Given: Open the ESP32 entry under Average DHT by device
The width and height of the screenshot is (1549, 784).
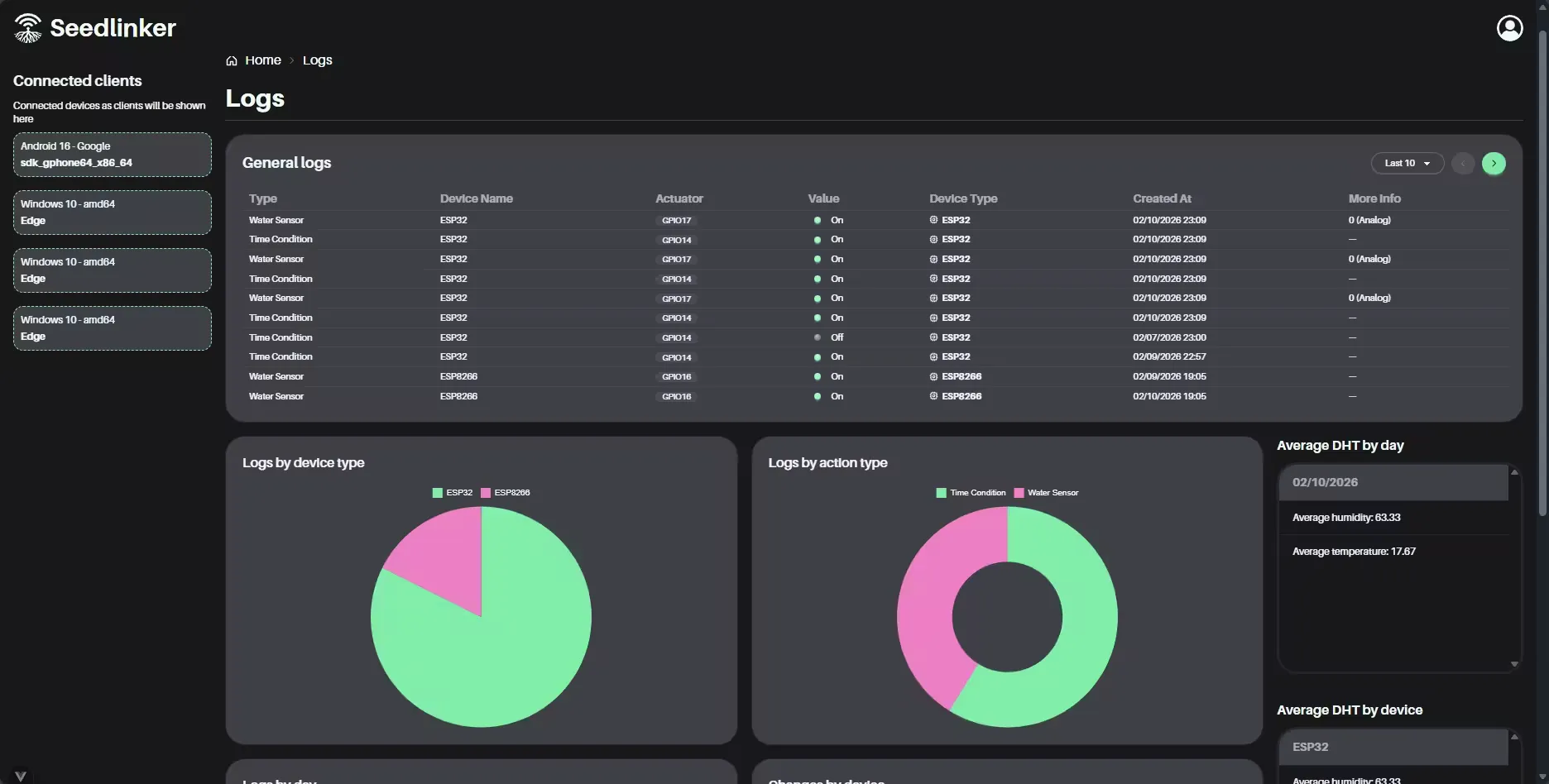Looking at the screenshot, I should point(1393,747).
